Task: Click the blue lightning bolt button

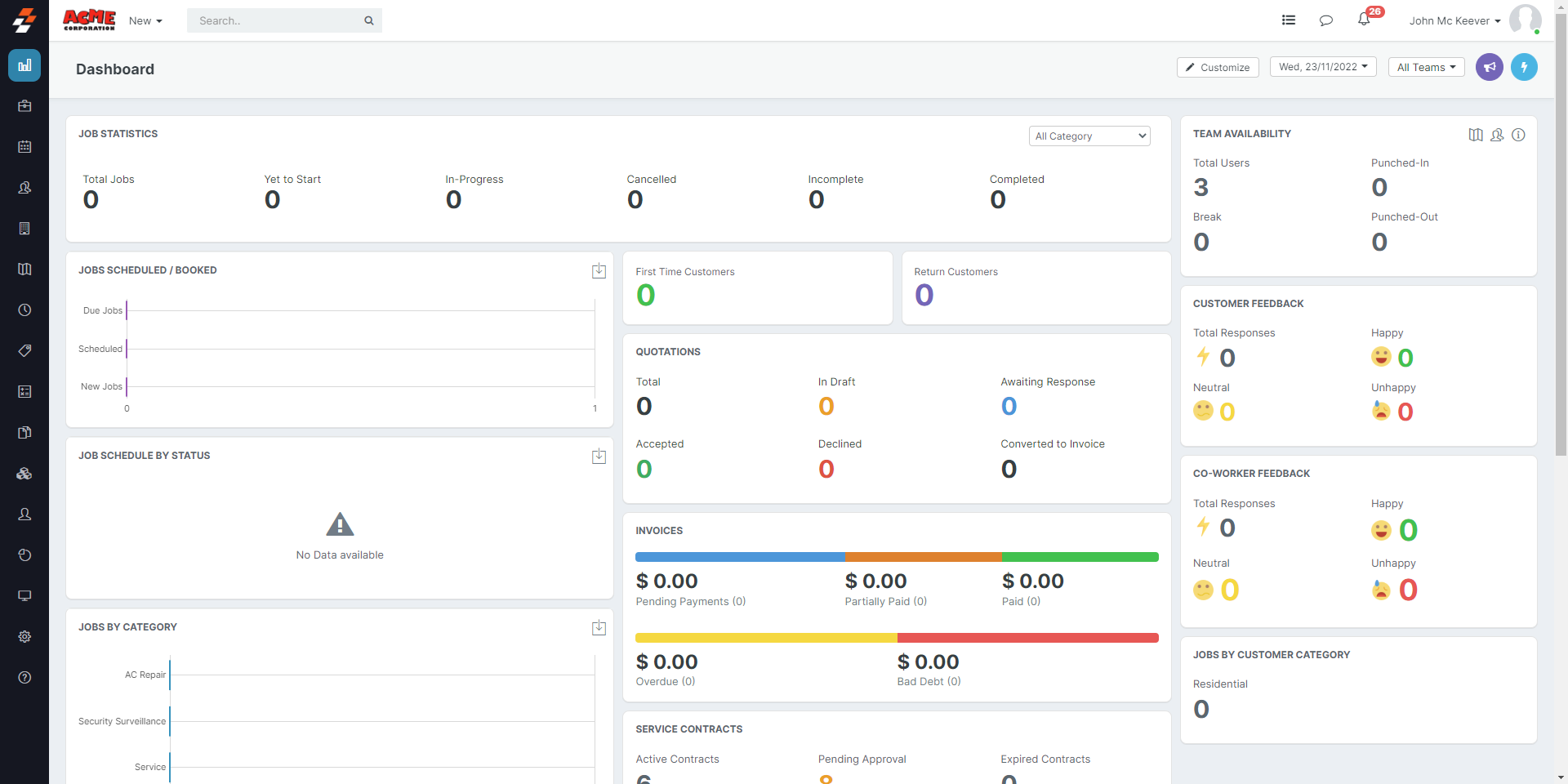Action: [1523, 67]
